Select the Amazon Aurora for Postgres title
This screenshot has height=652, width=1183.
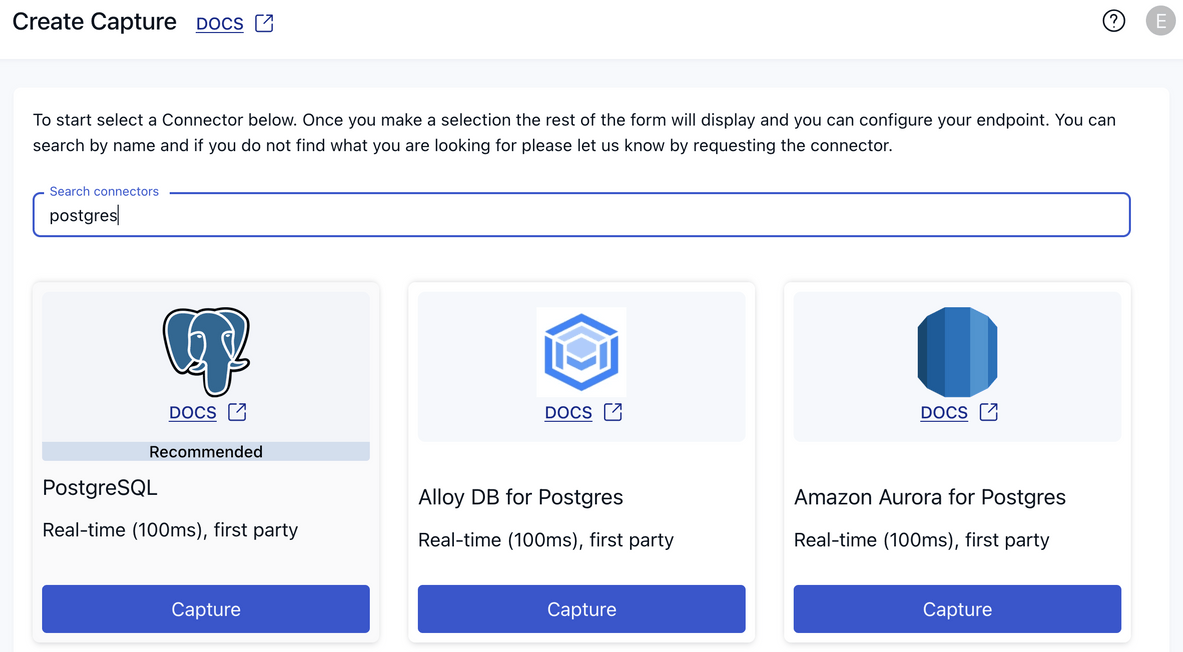pyautogui.click(x=929, y=497)
